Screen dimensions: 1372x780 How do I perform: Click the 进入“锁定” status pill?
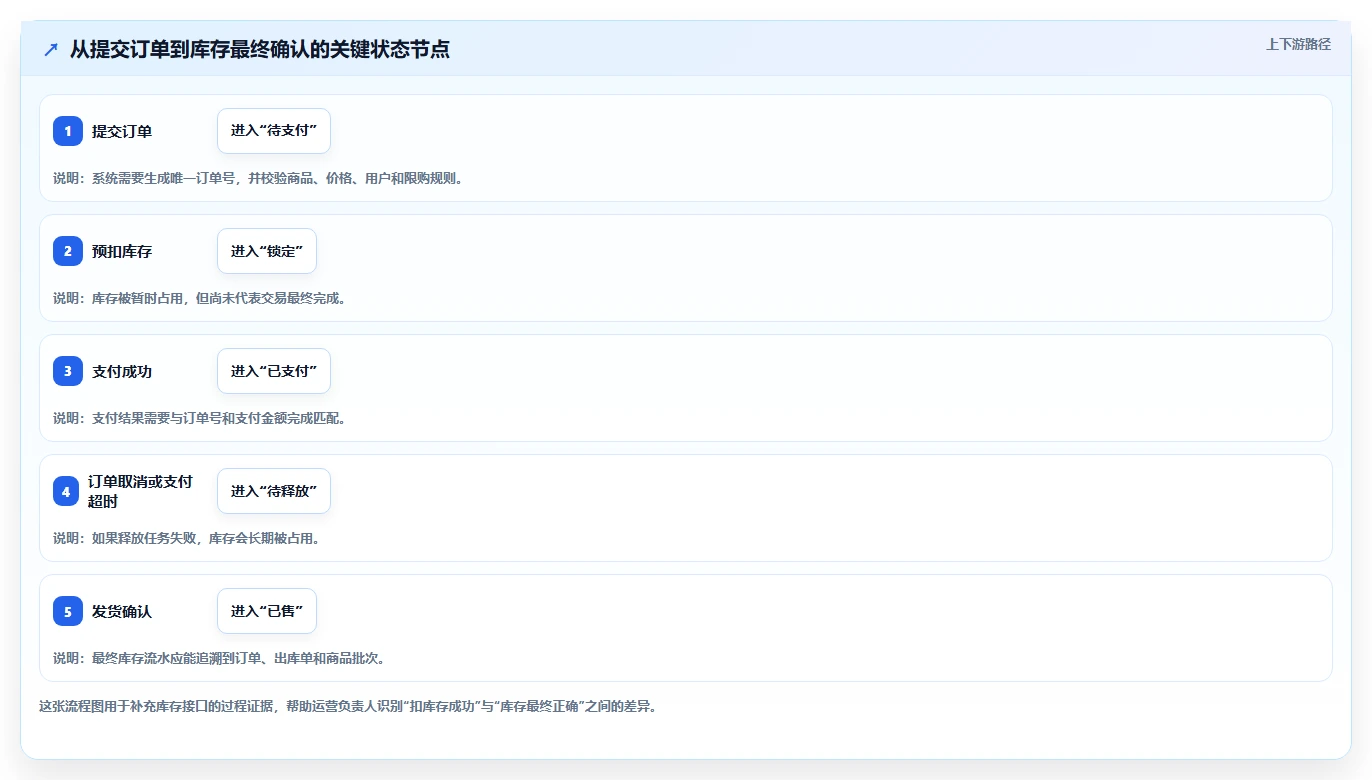pos(267,251)
